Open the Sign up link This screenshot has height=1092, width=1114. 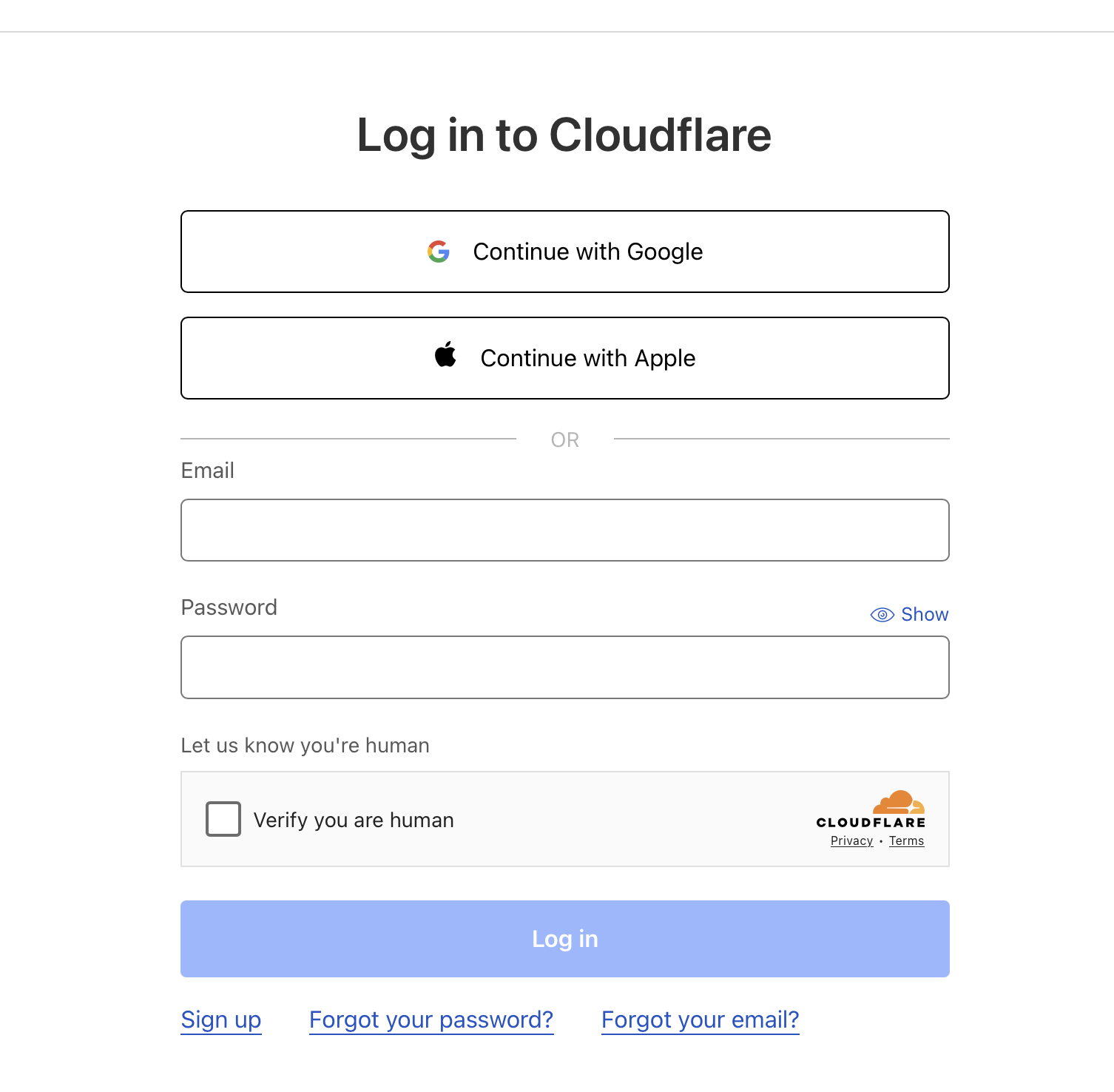(221, 1020)
